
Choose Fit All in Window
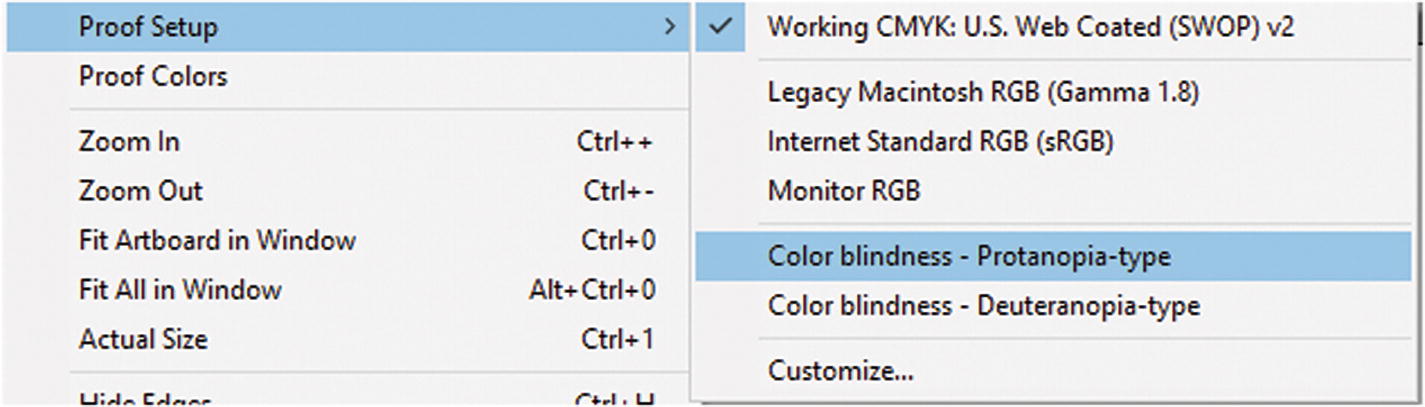pos(180,290)
